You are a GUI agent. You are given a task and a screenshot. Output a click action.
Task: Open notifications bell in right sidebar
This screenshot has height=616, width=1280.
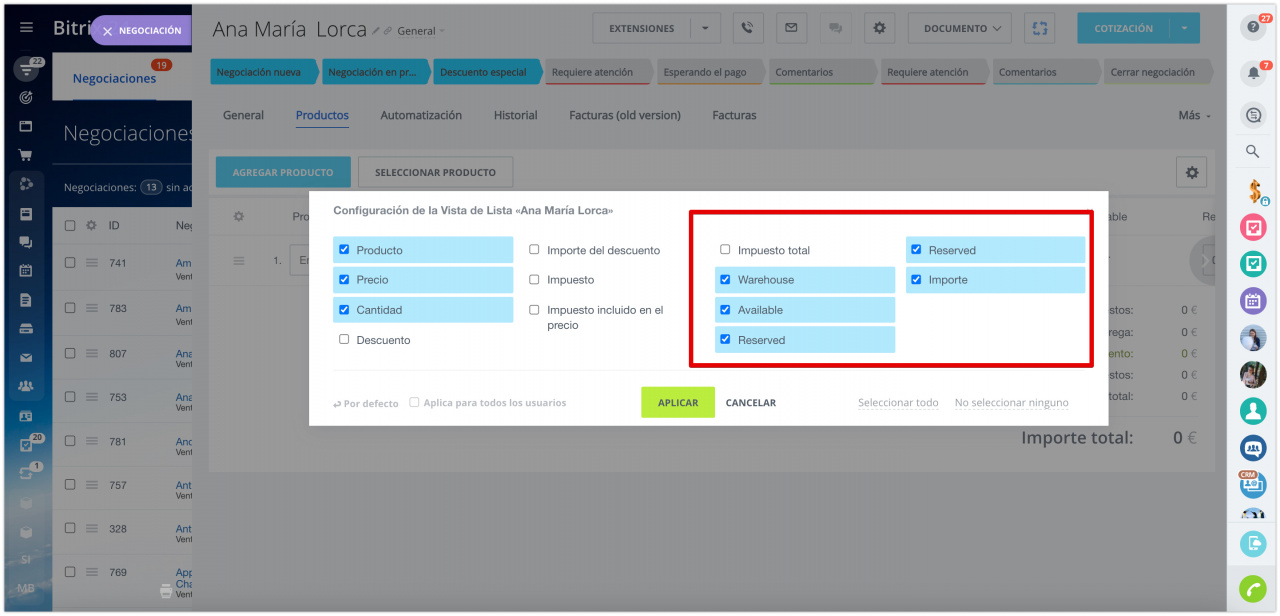(1253, 72)
